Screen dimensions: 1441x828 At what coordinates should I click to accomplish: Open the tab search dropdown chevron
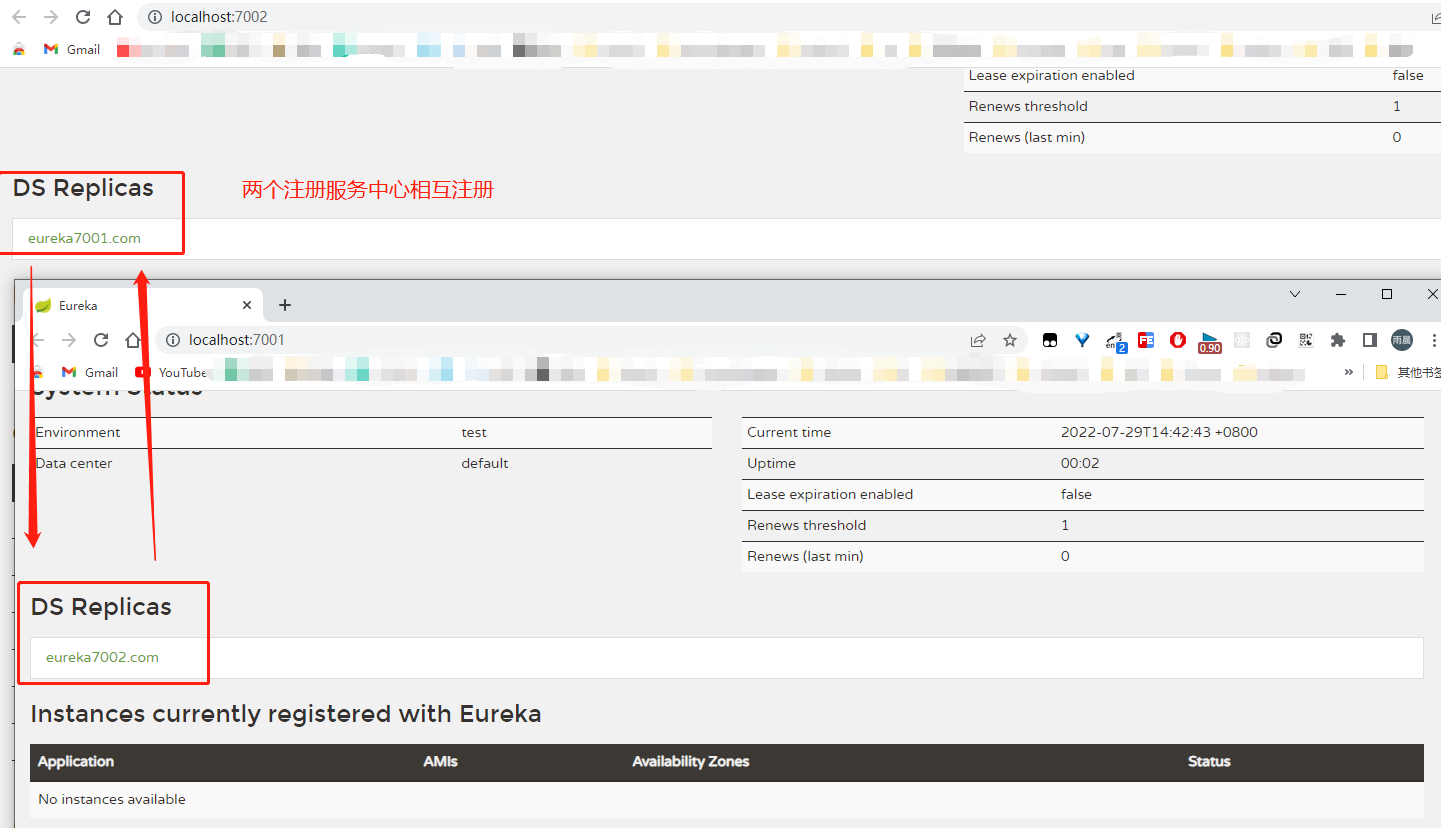pyautogui.click(x=1295, y=294)
